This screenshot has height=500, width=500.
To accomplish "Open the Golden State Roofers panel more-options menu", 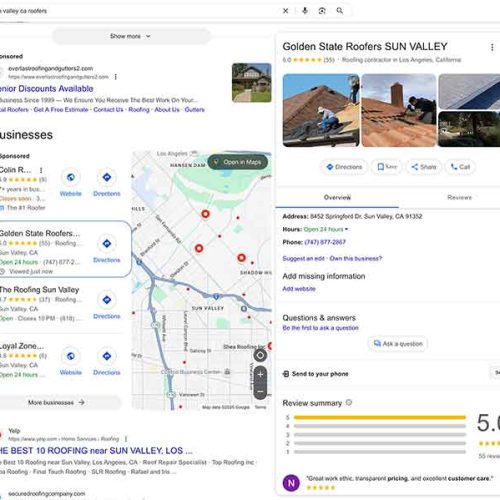I will point(492,47).
